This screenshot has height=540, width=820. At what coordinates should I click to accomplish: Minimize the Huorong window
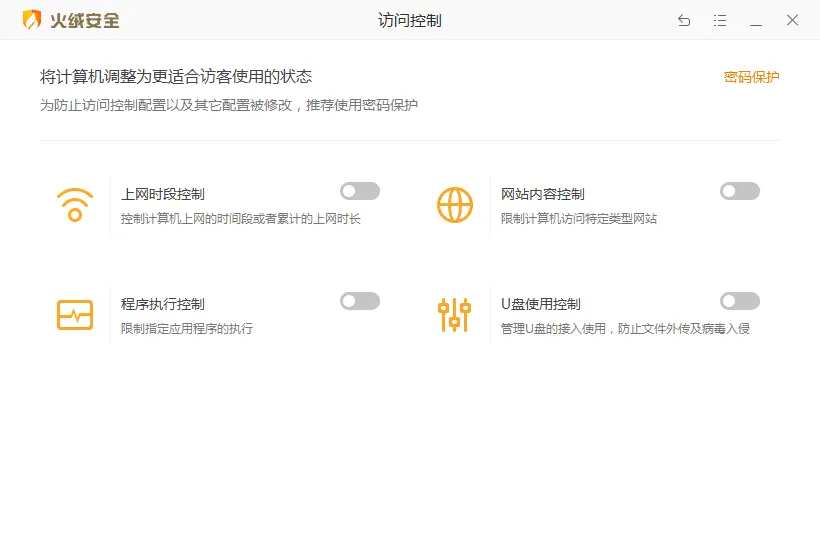pyautogui.click(x=756, y=20)
